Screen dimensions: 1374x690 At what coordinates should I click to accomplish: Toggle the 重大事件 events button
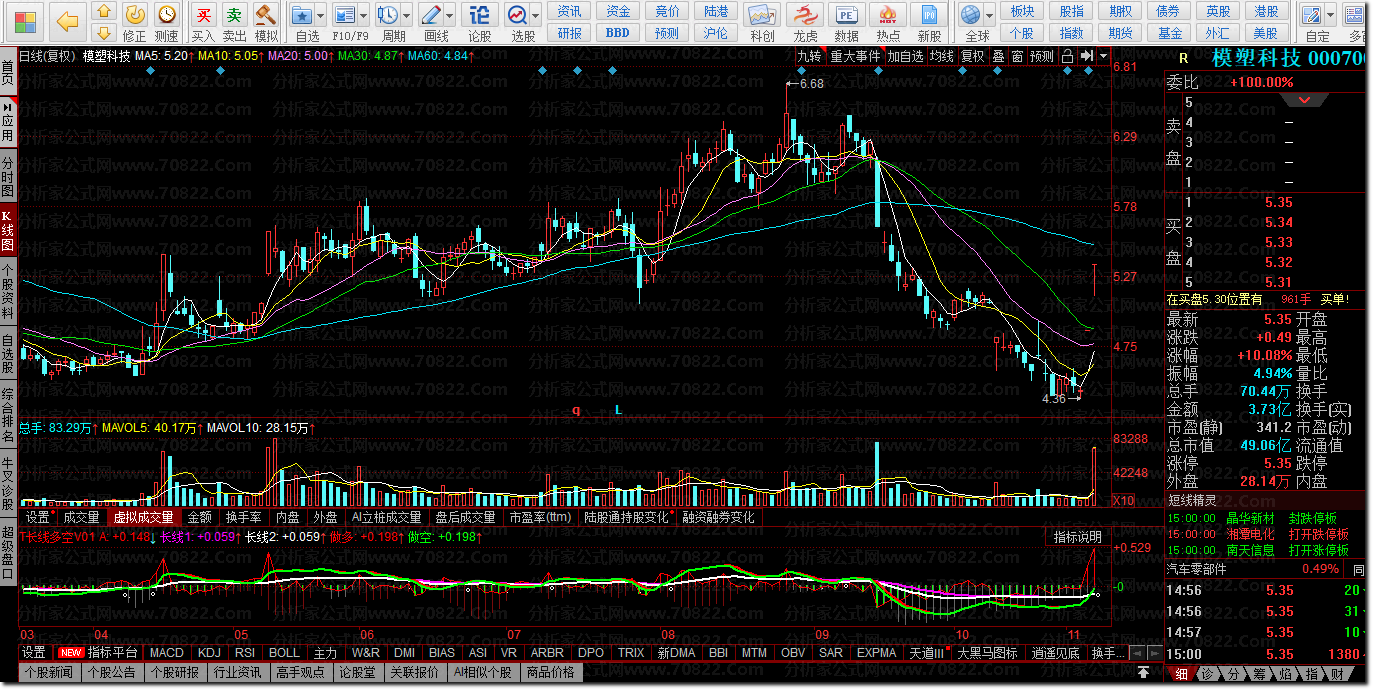[855, 56]
